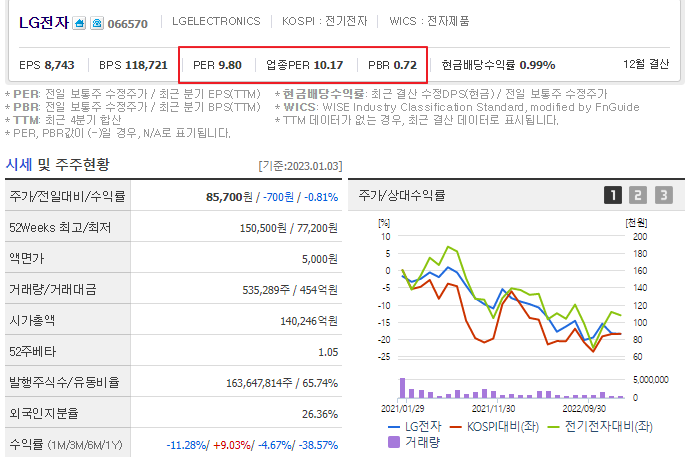Image resolution: width=689 pixels, height=457 pixels.
Task: Click the 기준:2023.01.03 date label
Action: [301, 166]
